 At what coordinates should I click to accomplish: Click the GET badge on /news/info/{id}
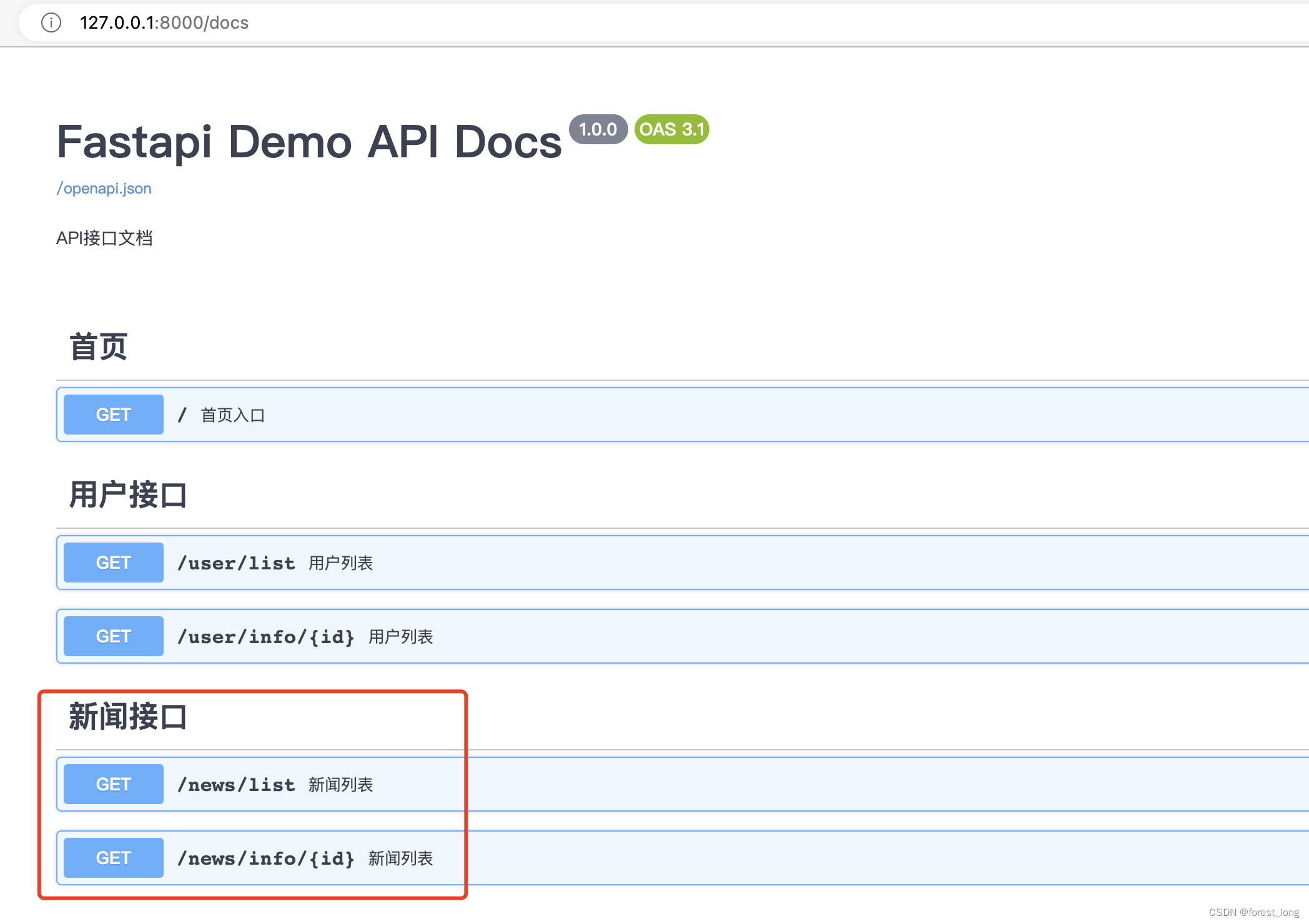pos(112,857)
